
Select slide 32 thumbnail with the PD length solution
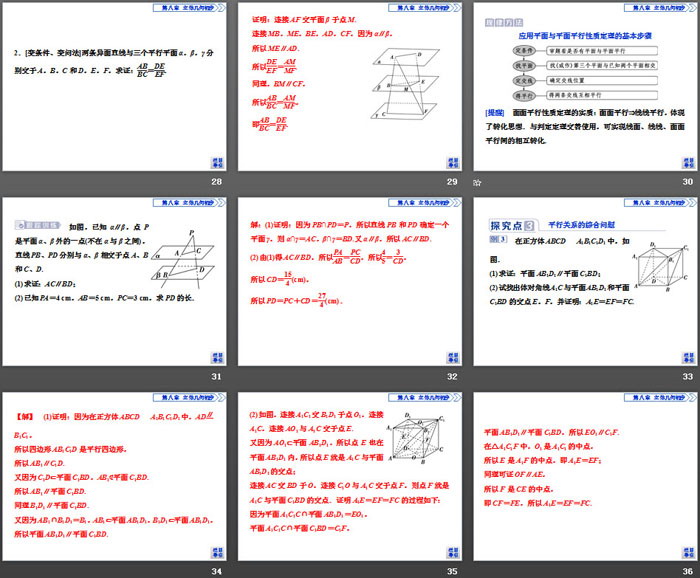pos(350,282)
